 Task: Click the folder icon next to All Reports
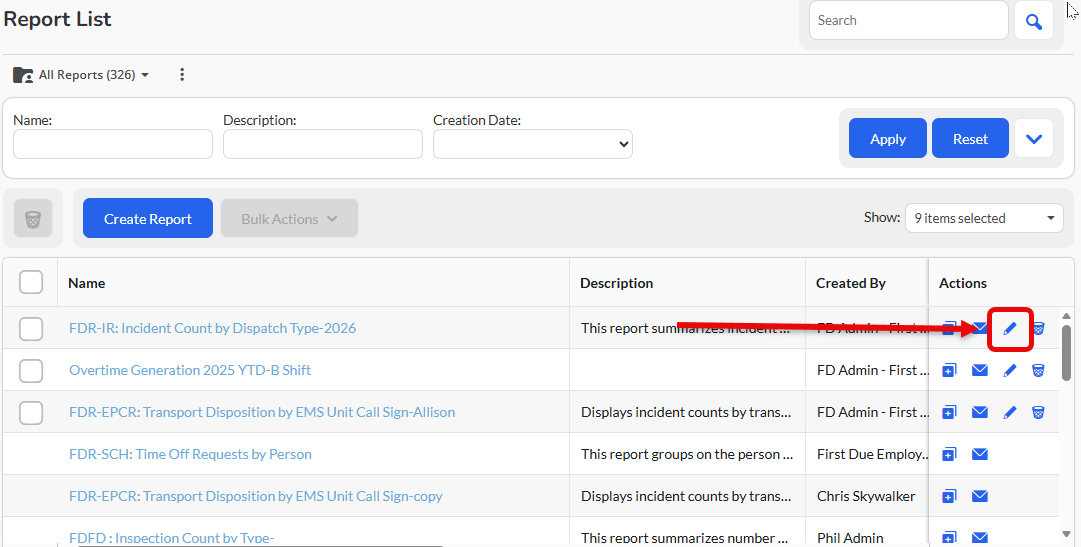tap(23, 74)
